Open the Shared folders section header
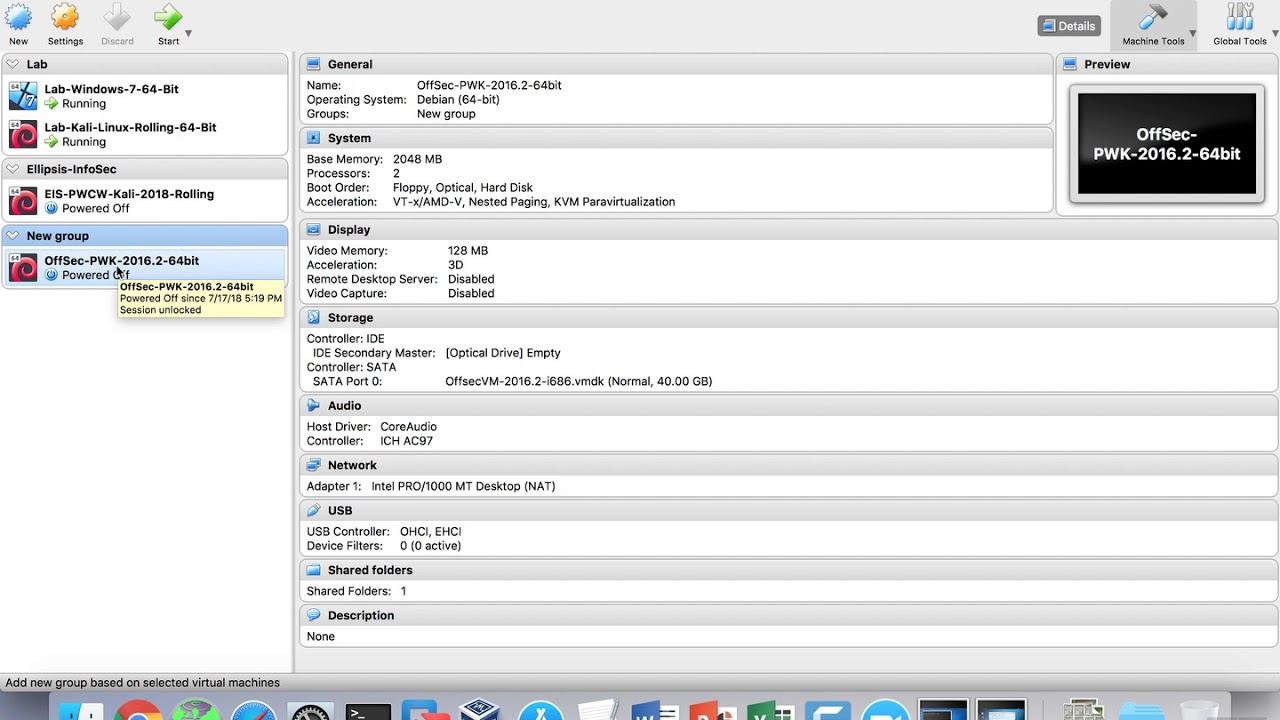The height and width of the screenshot is (720, 1280). [788, 570]
